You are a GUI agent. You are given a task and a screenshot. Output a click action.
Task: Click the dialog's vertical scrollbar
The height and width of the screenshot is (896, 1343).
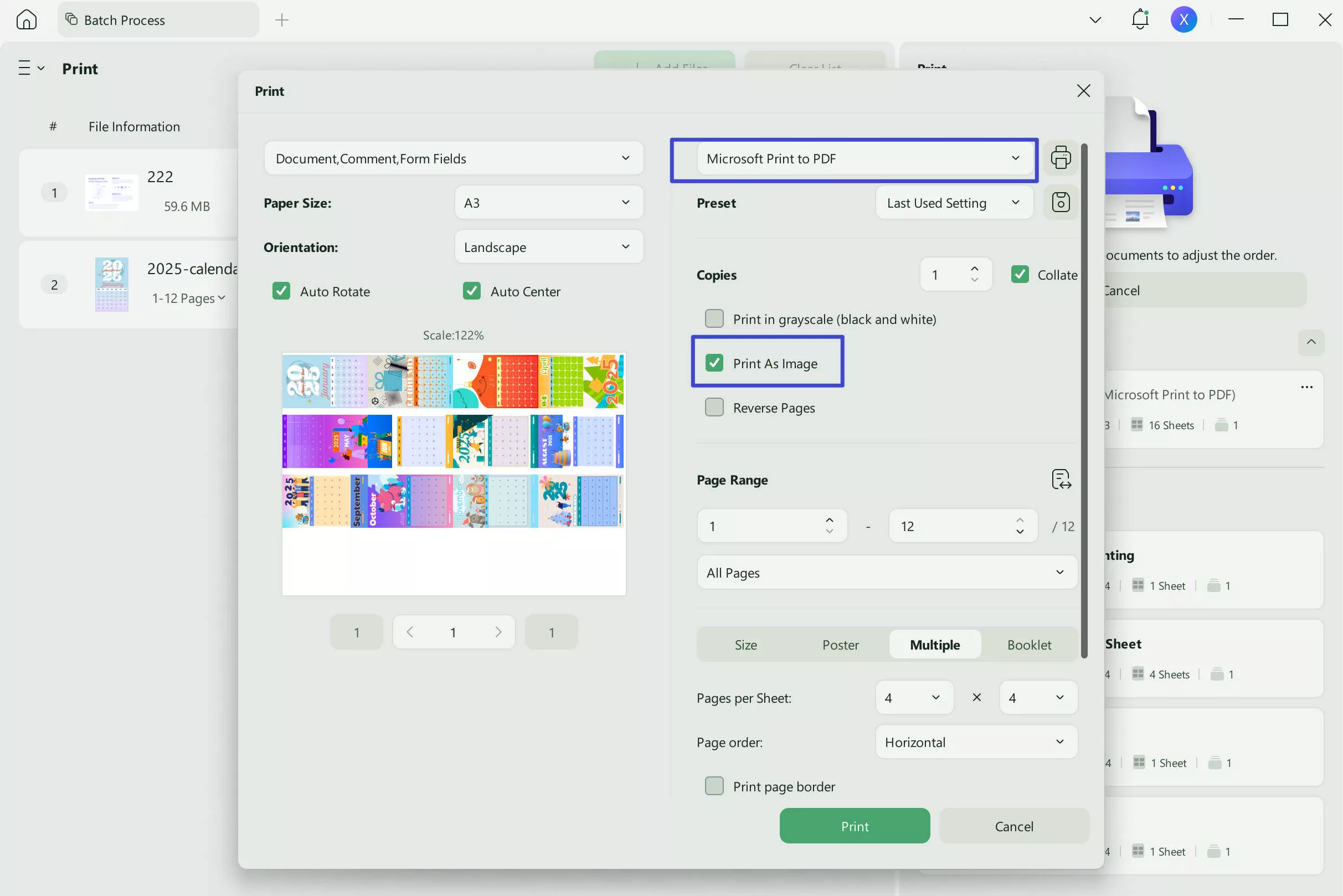[1084, 400]
